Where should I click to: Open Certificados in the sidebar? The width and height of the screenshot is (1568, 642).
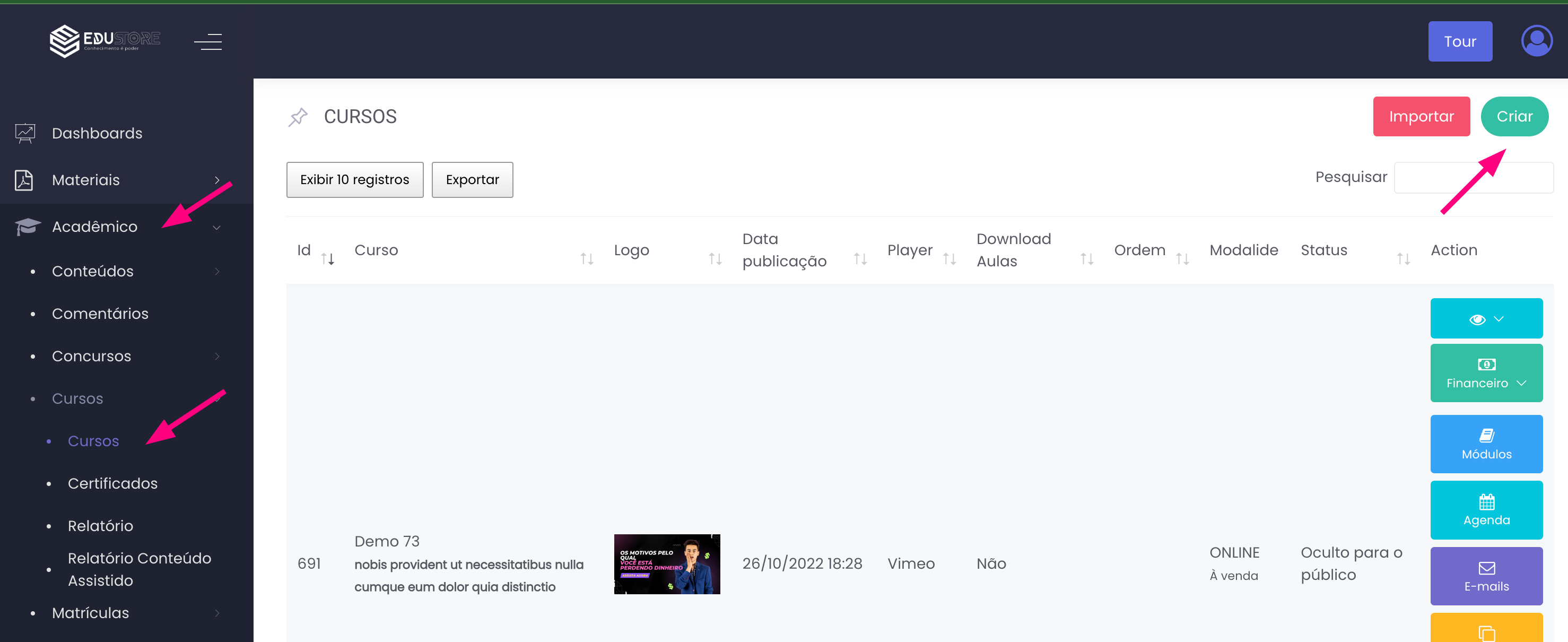click(x=112, y=483)
